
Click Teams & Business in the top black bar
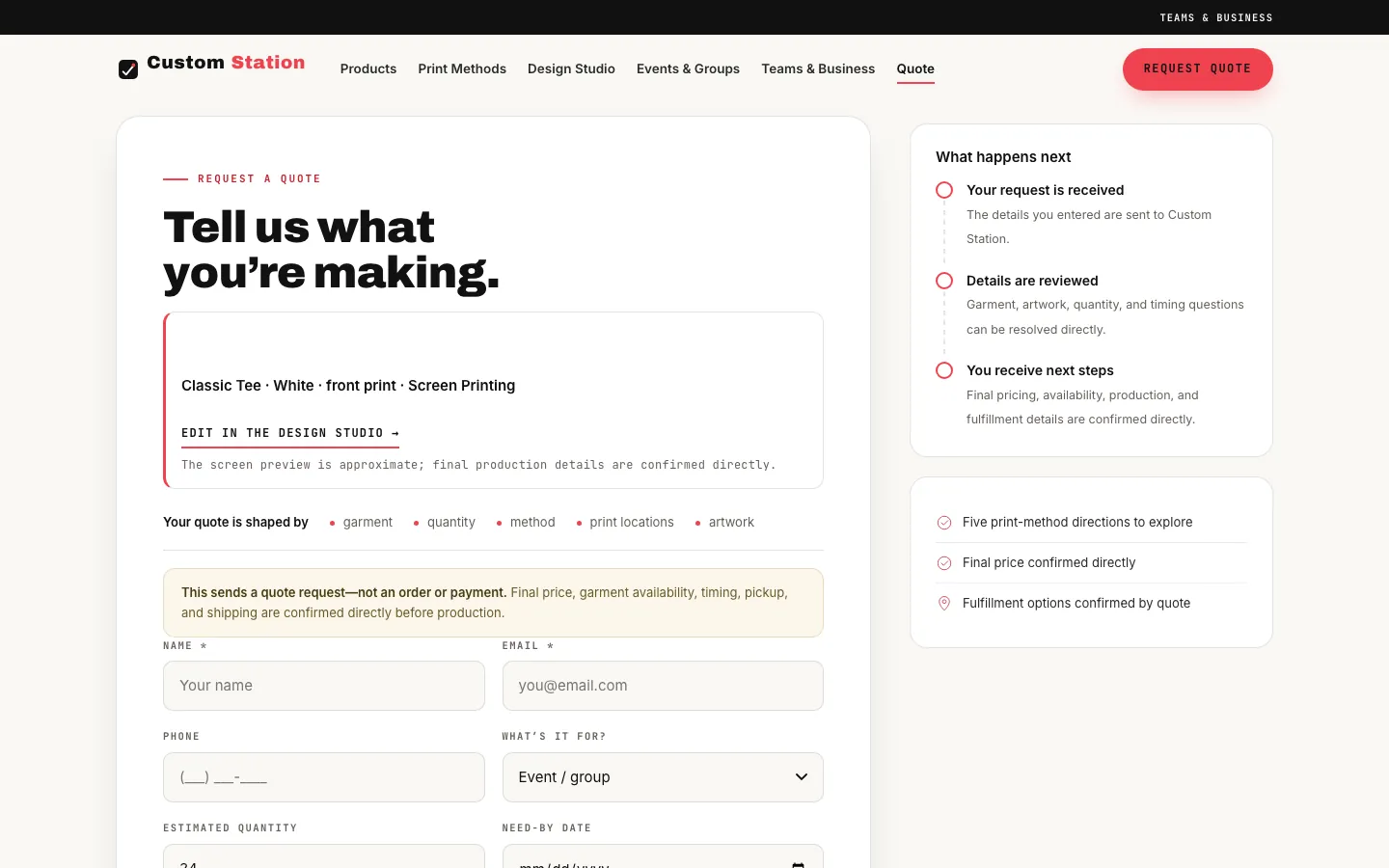click(1216, 17)
